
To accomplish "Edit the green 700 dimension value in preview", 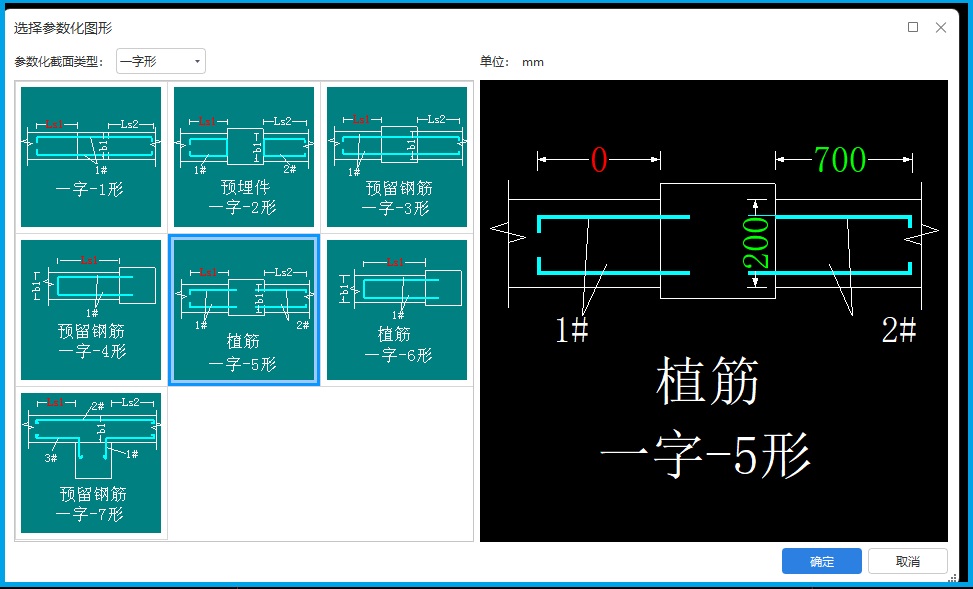I will (840, 160).
